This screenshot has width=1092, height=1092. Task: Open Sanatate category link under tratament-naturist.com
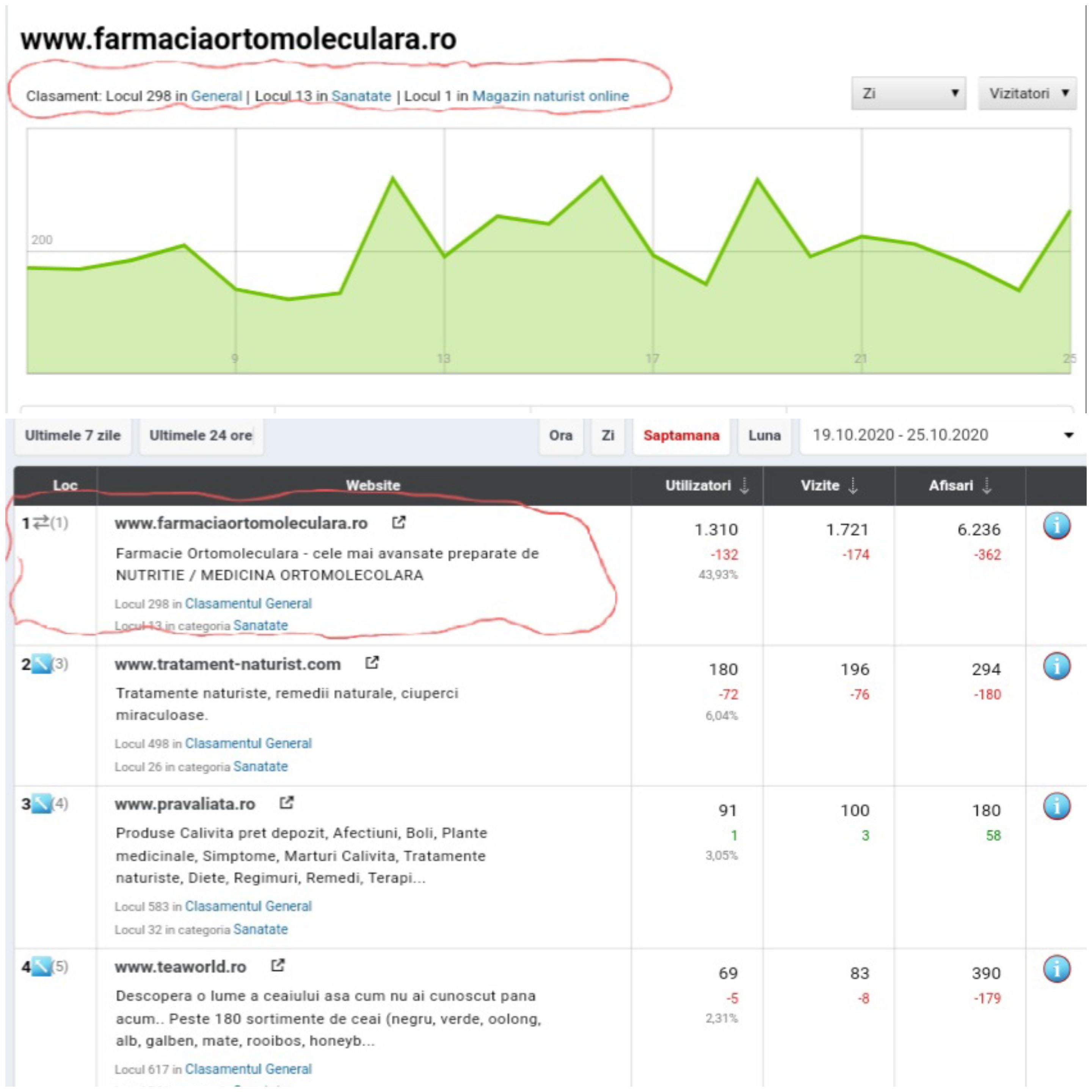tap(260, 766)
